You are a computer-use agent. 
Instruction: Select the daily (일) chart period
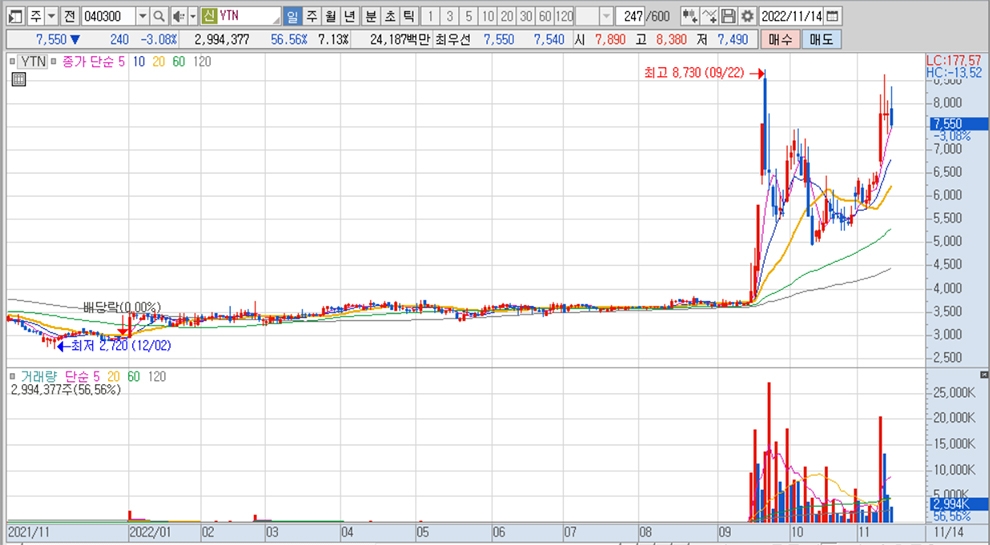coord(291,17)
